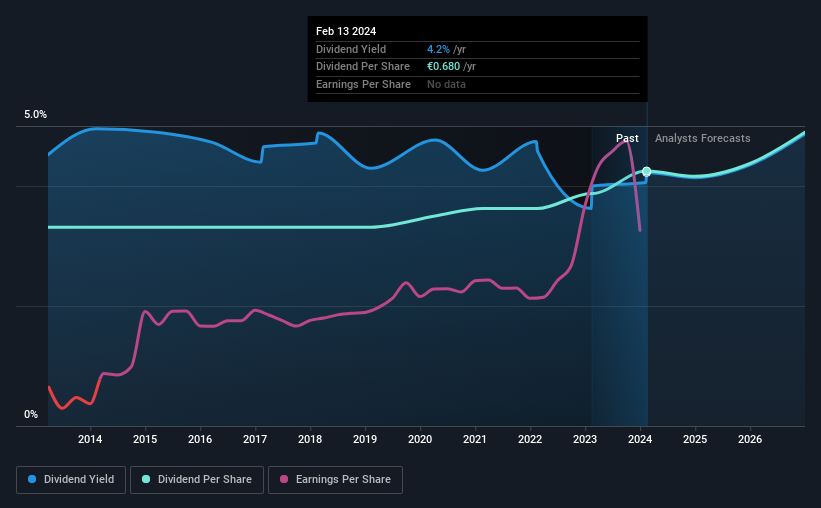Screen dimensions: 821x508
Task: Click the 2018 x-axis year label
Action: click(310, 439)
